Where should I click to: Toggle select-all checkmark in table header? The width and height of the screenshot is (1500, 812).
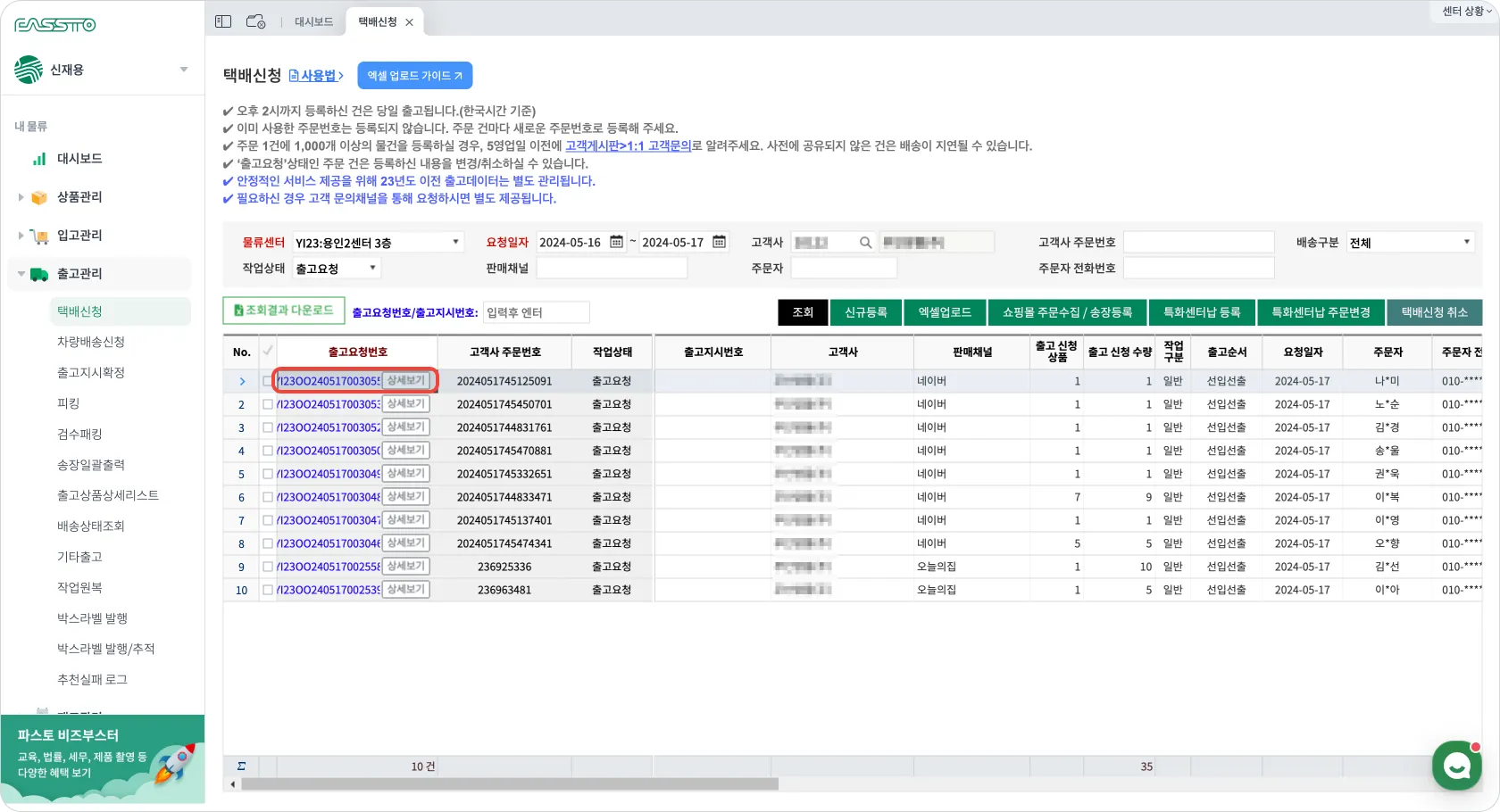pos(267,351)
